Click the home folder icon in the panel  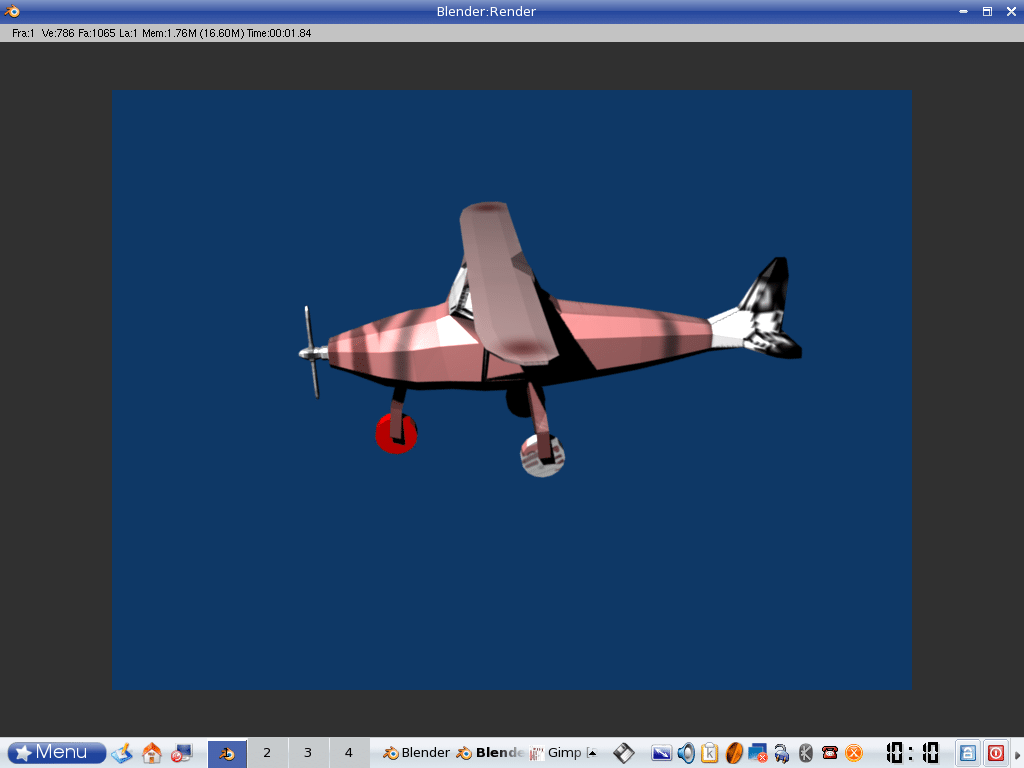click(152, 753)
